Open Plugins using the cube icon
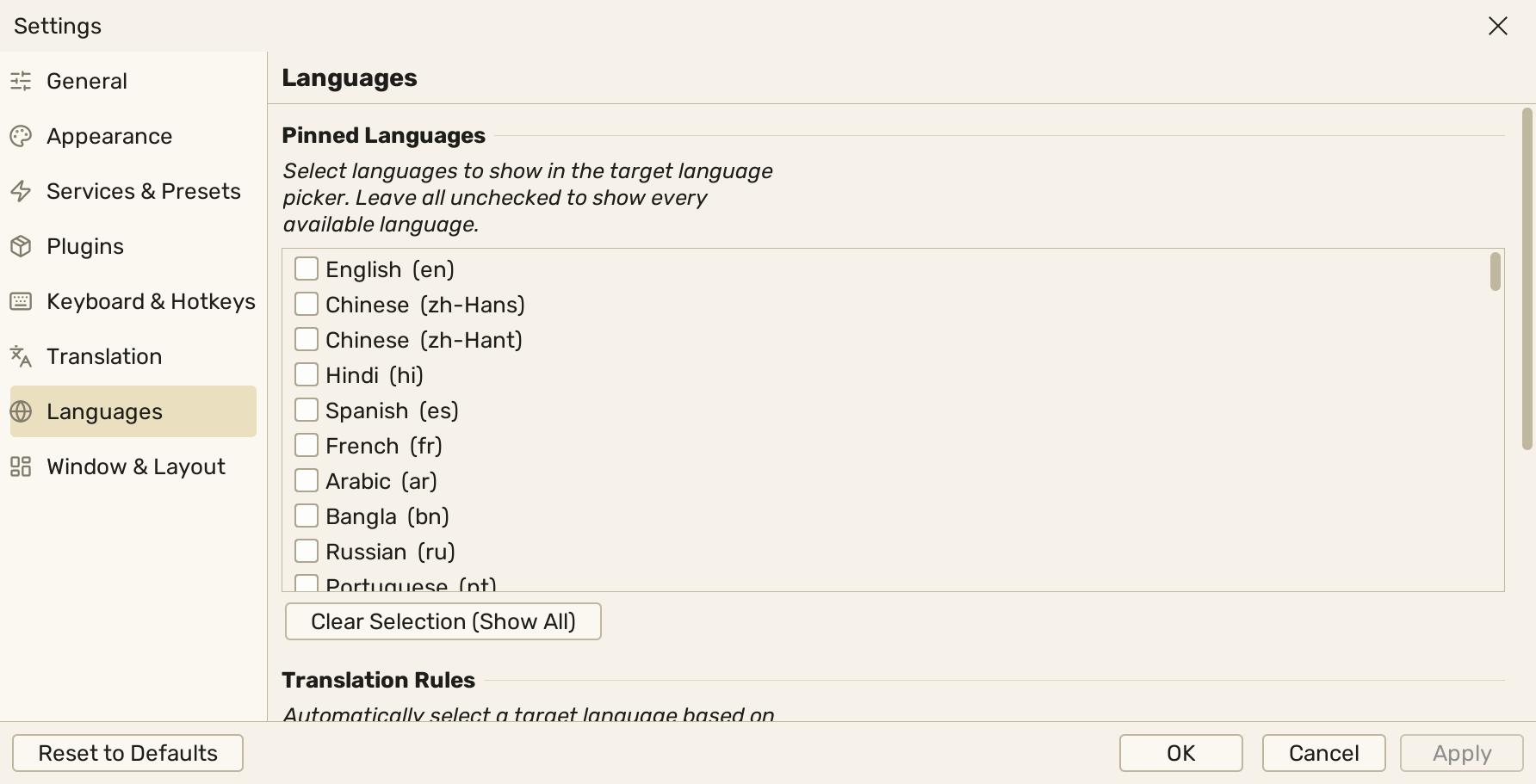Image resolution: width=1536 pixels, height=784 pixels. tap(21, 246)
